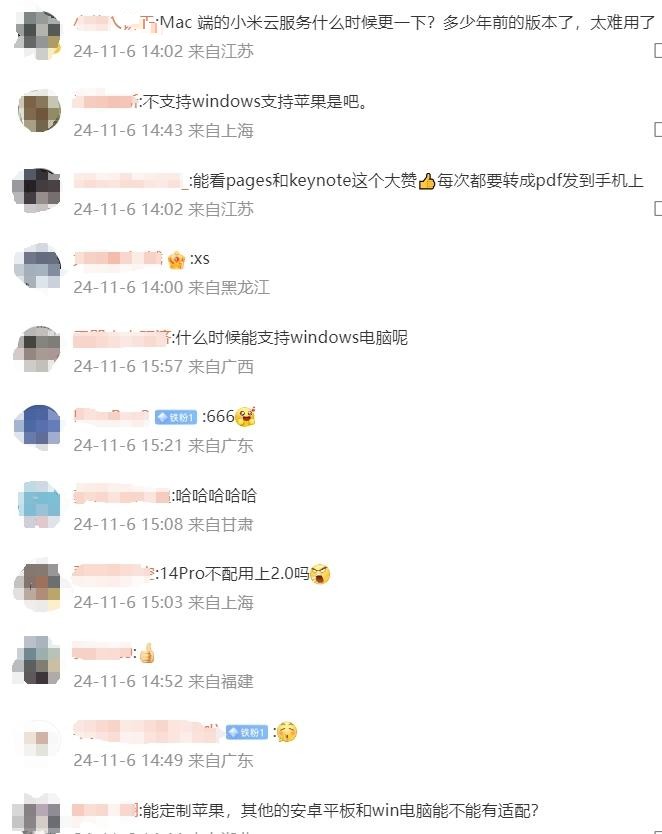Viewport: 662px width, 834px height.
Task: Click the blue avatar of the 666 commenter
Action: (x=37, y=427)
